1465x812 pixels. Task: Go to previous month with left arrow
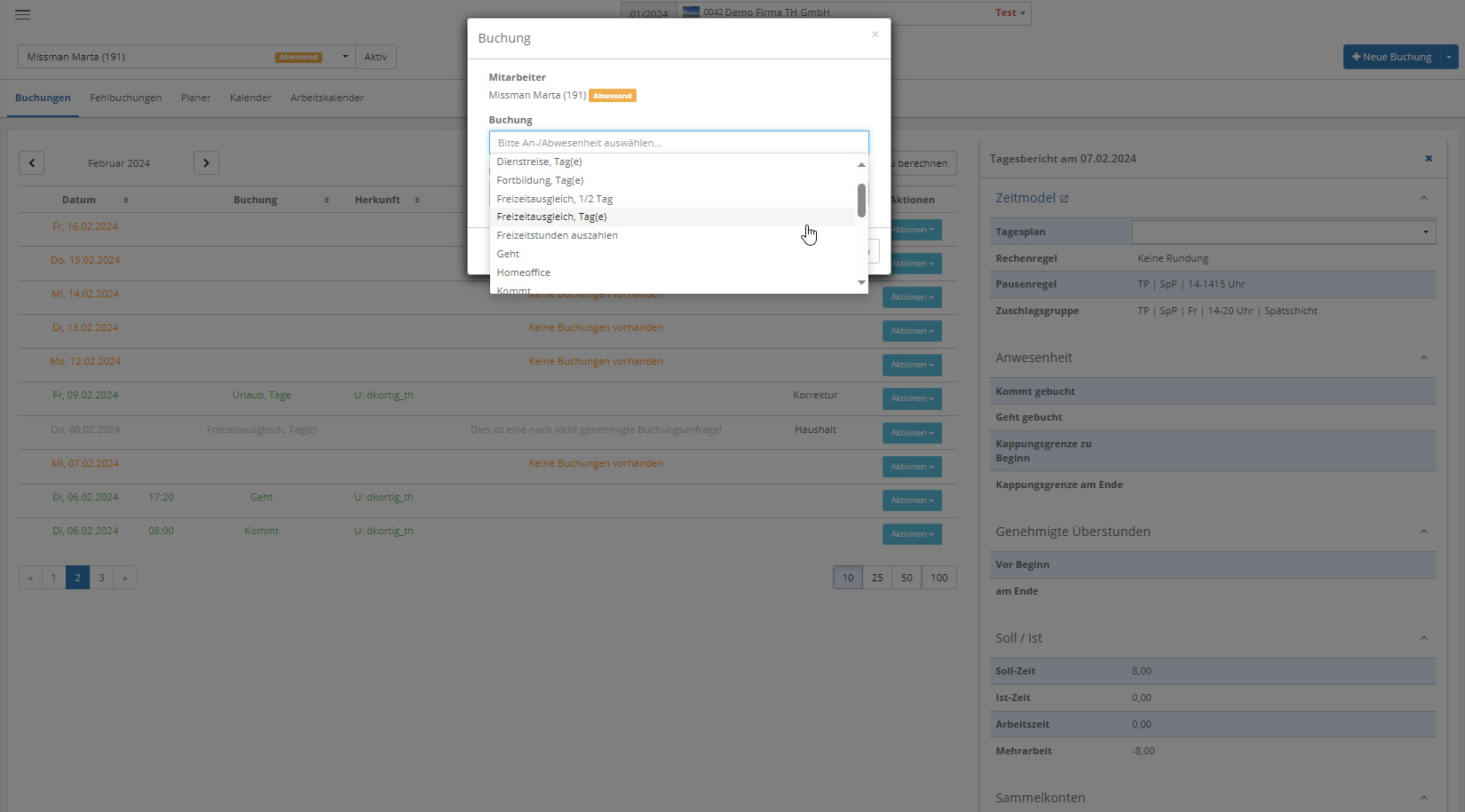32,163
